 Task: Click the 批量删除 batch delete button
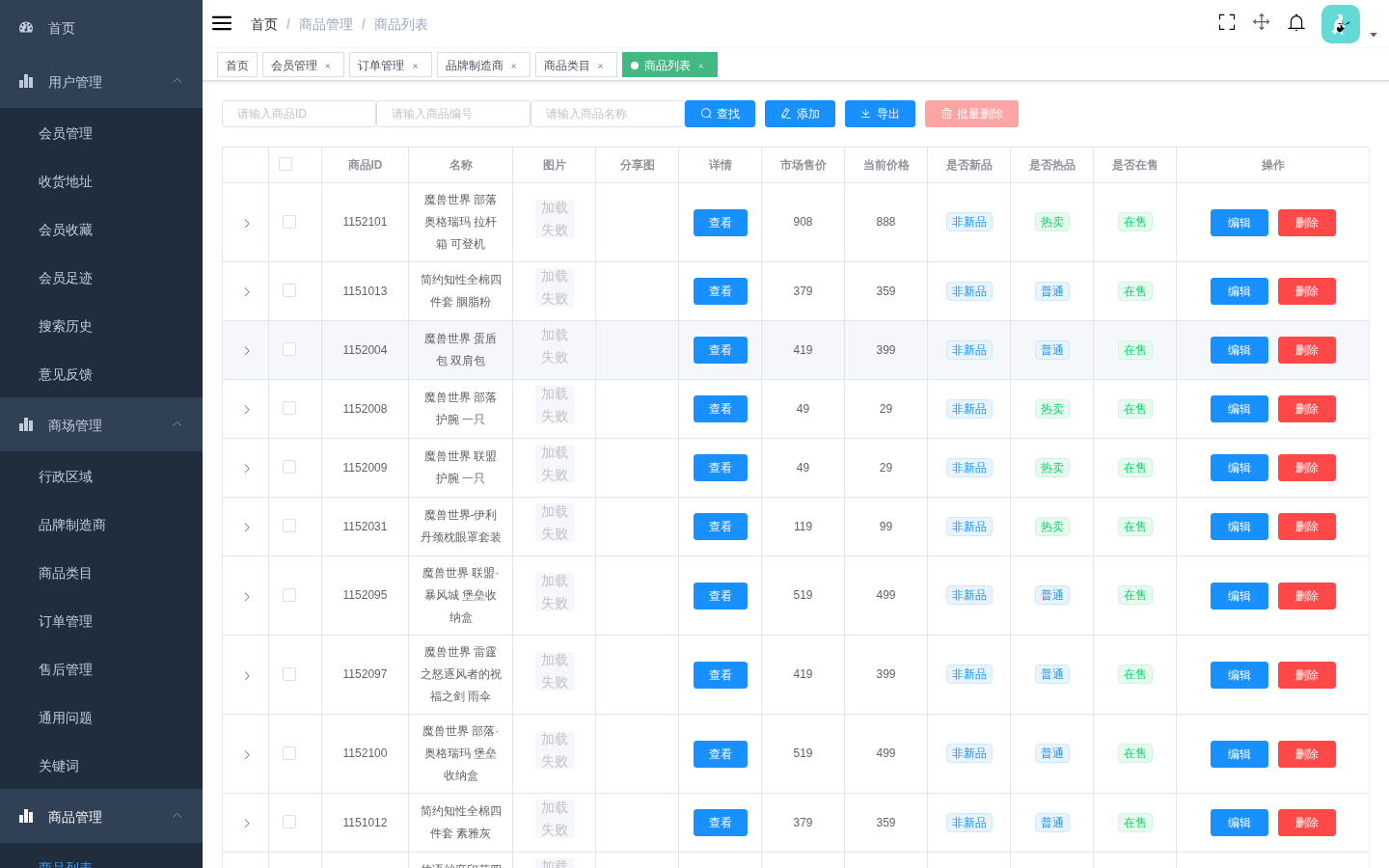971,114
